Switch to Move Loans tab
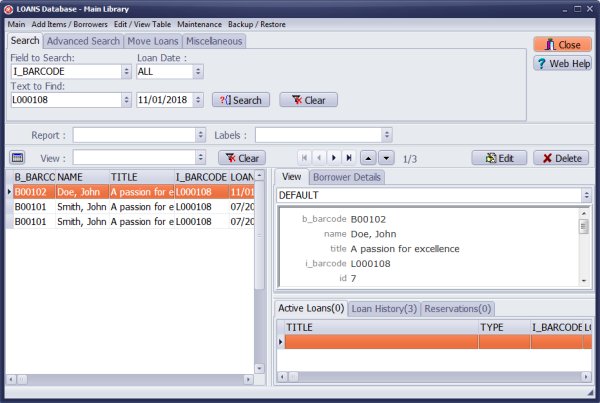Viewport: 600px width, 403px height. (153, 41)
